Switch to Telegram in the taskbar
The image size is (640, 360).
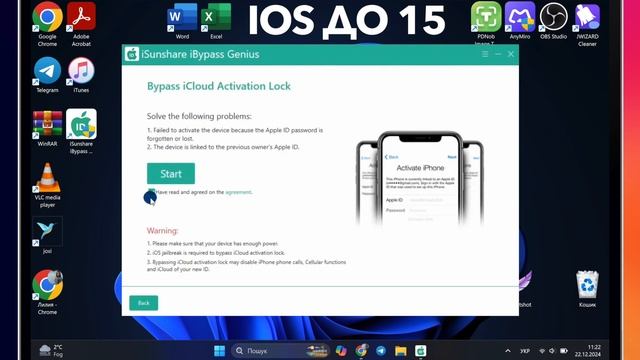point(381,351)
